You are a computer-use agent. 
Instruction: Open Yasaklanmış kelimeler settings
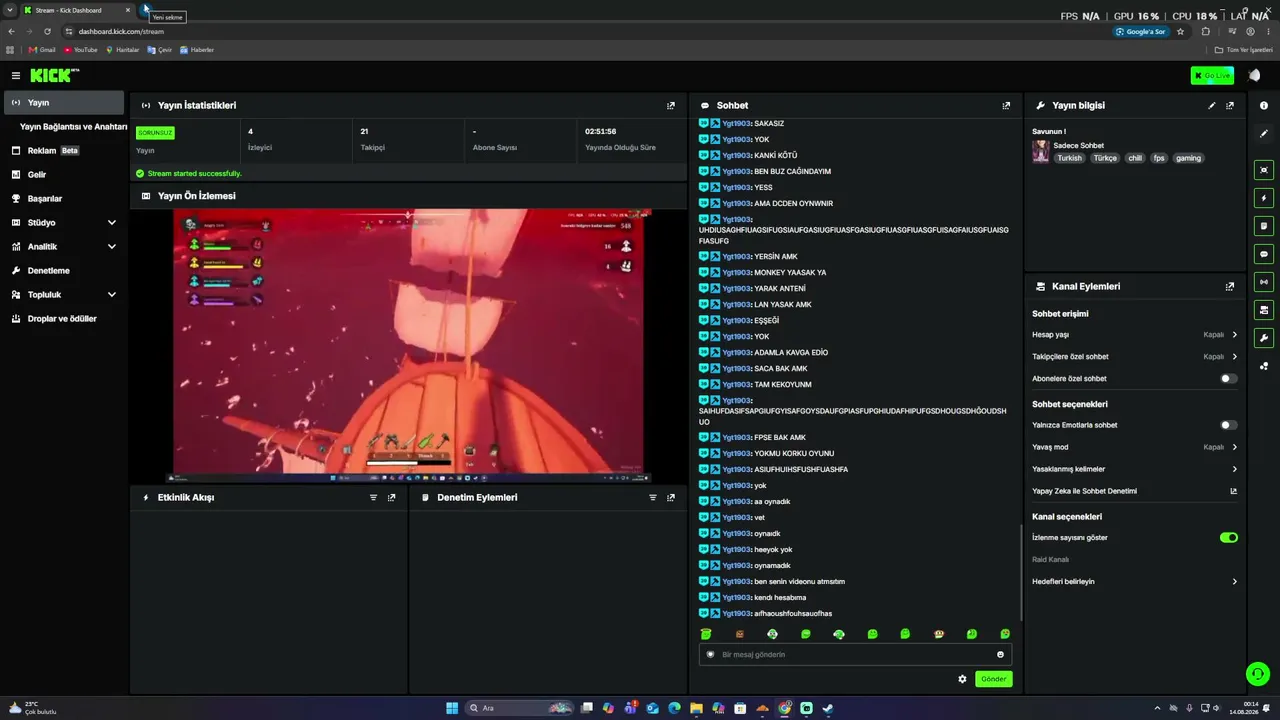point(1135,469)
